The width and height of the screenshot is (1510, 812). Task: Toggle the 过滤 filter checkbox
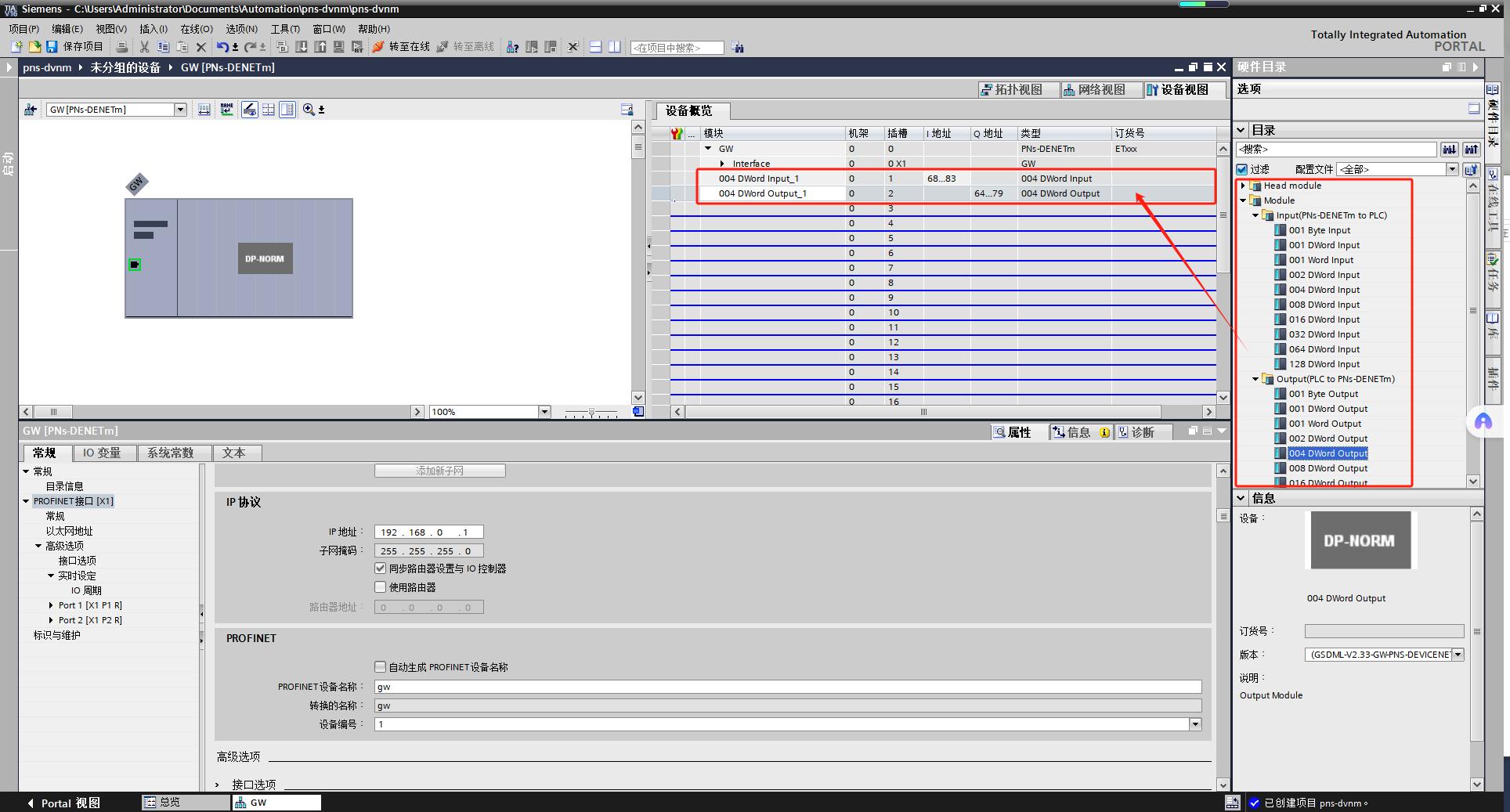click(1242, 169)
